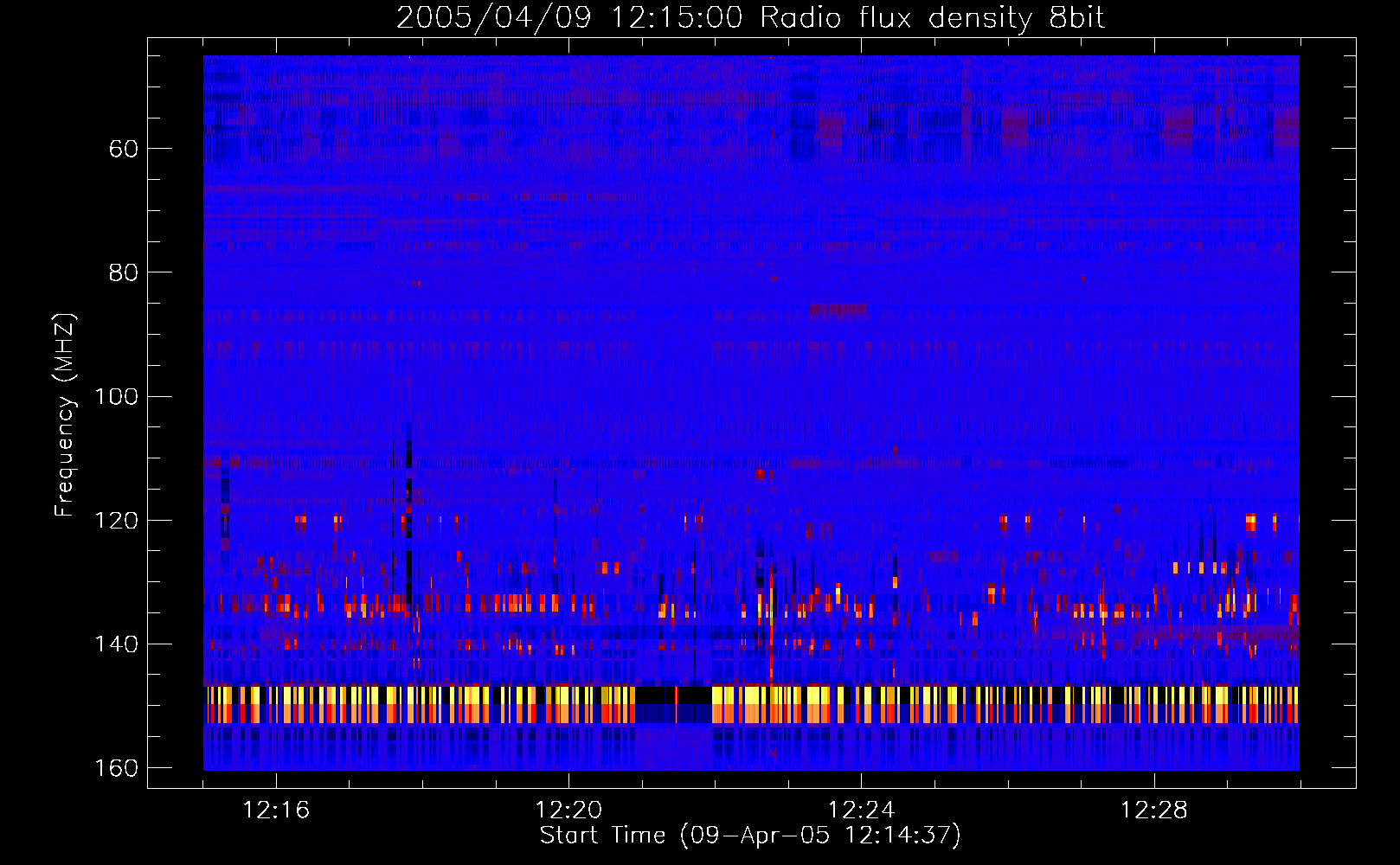
Task: Select the "Frequency (MHZ)" y-axis label
Action: click(65, 415)
